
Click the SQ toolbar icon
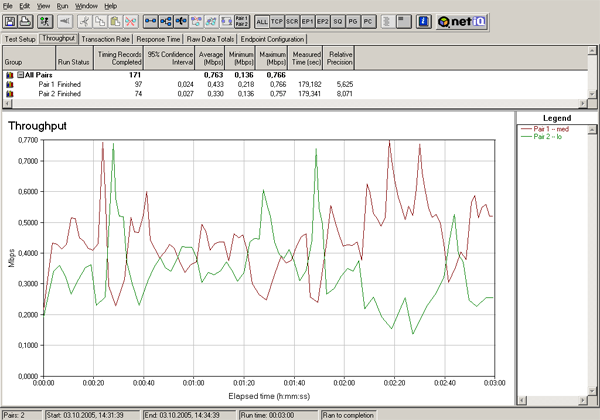[337, 21]
